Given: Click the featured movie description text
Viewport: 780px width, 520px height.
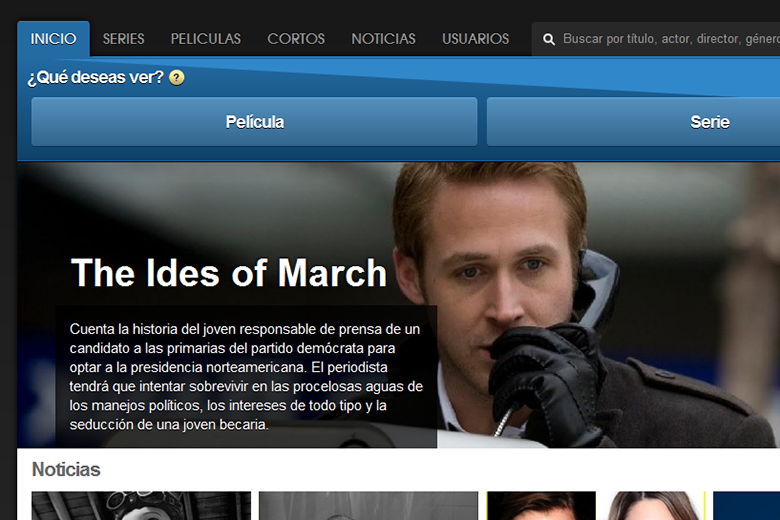Looking at the screenshot, I should coord(246,377).
